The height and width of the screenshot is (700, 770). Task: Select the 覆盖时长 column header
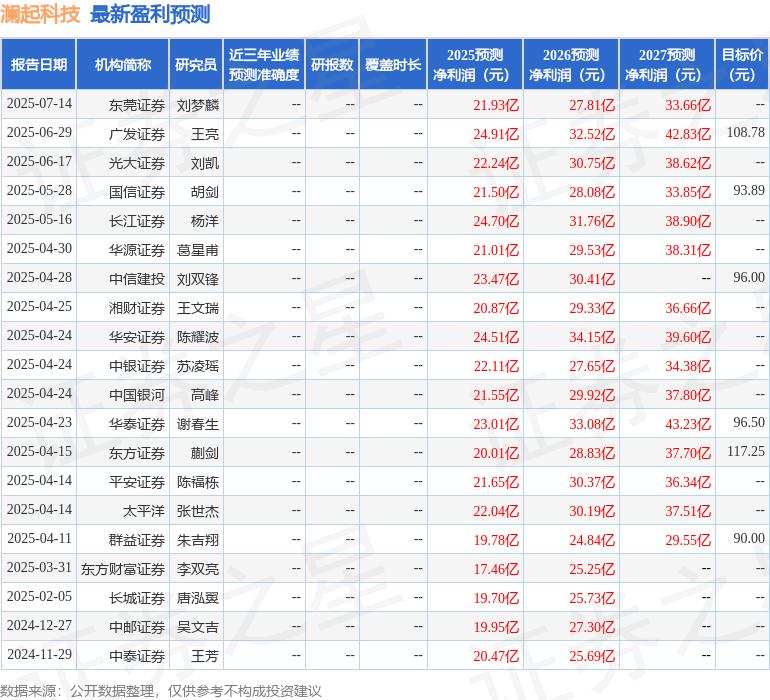pos(393,65)
